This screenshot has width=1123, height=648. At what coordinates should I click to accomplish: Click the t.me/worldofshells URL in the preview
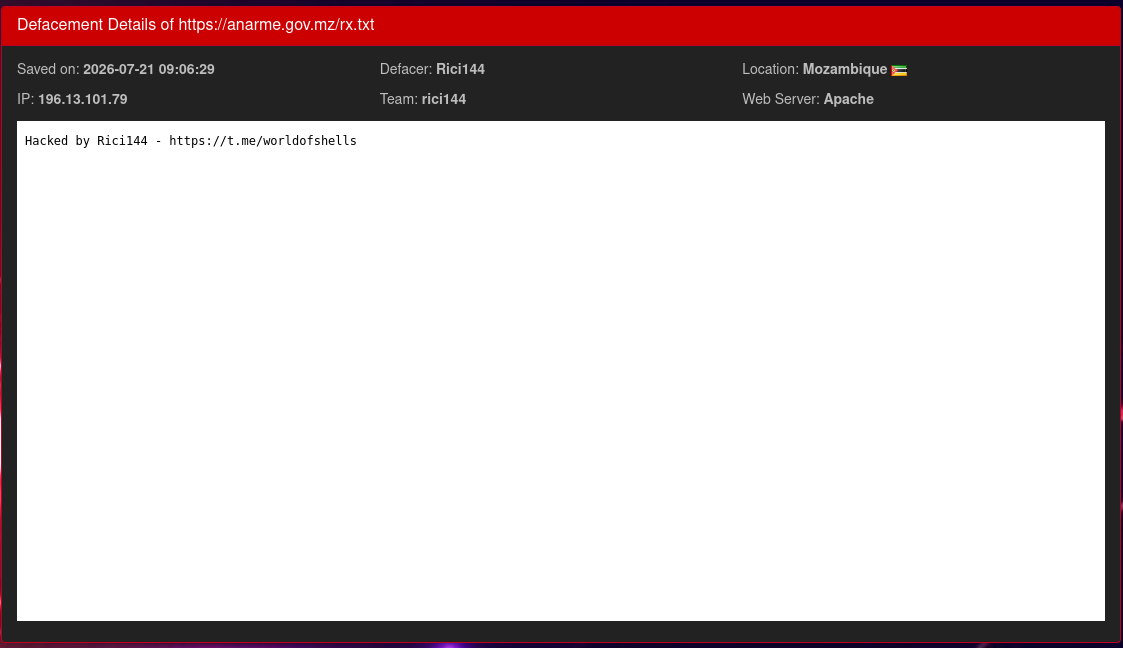(x=263, y=140)
